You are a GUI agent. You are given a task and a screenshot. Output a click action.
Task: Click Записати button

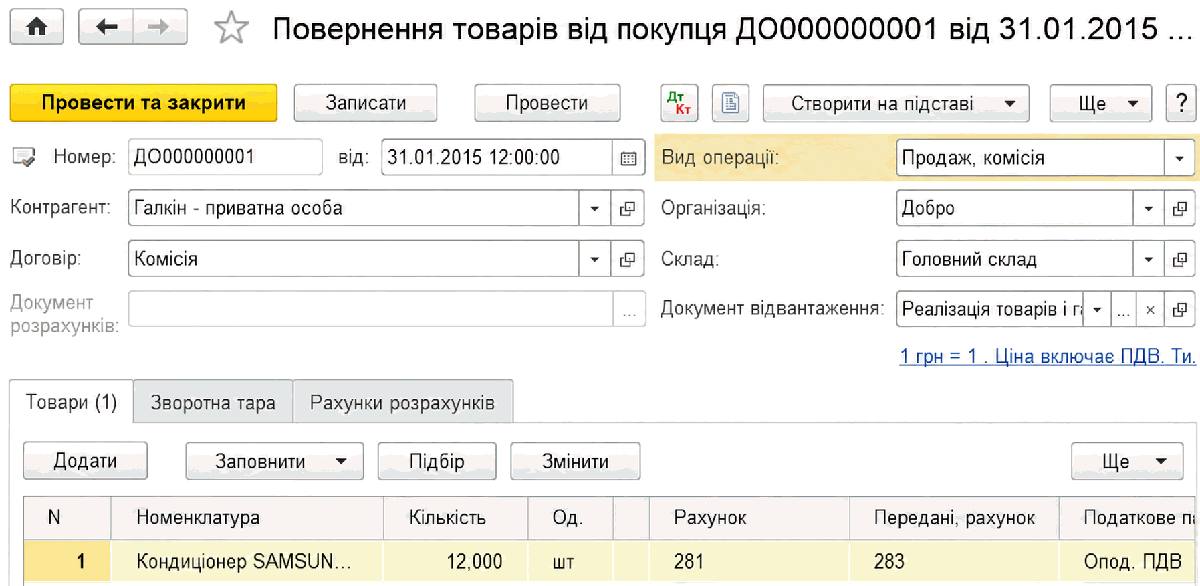(365, 103)
